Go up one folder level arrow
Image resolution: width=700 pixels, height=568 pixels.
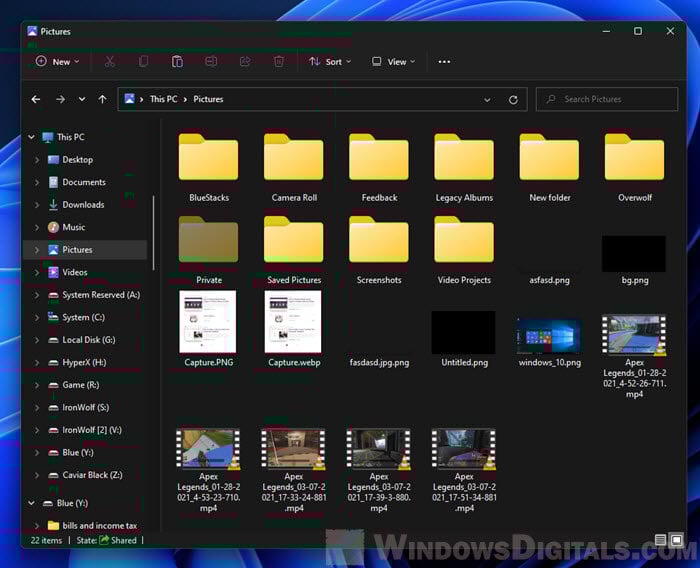click(x=102, y=99)
